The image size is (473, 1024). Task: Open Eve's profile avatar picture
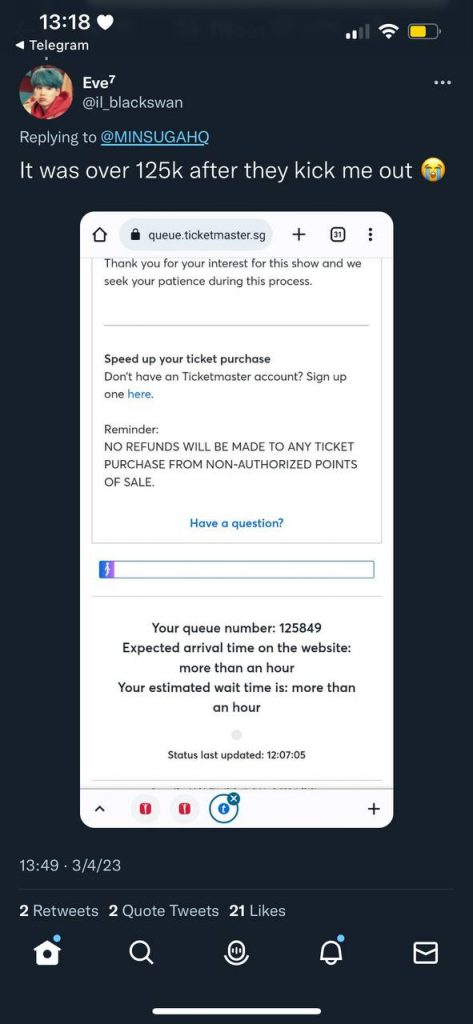pyautogui.click(x=46, y=91)
